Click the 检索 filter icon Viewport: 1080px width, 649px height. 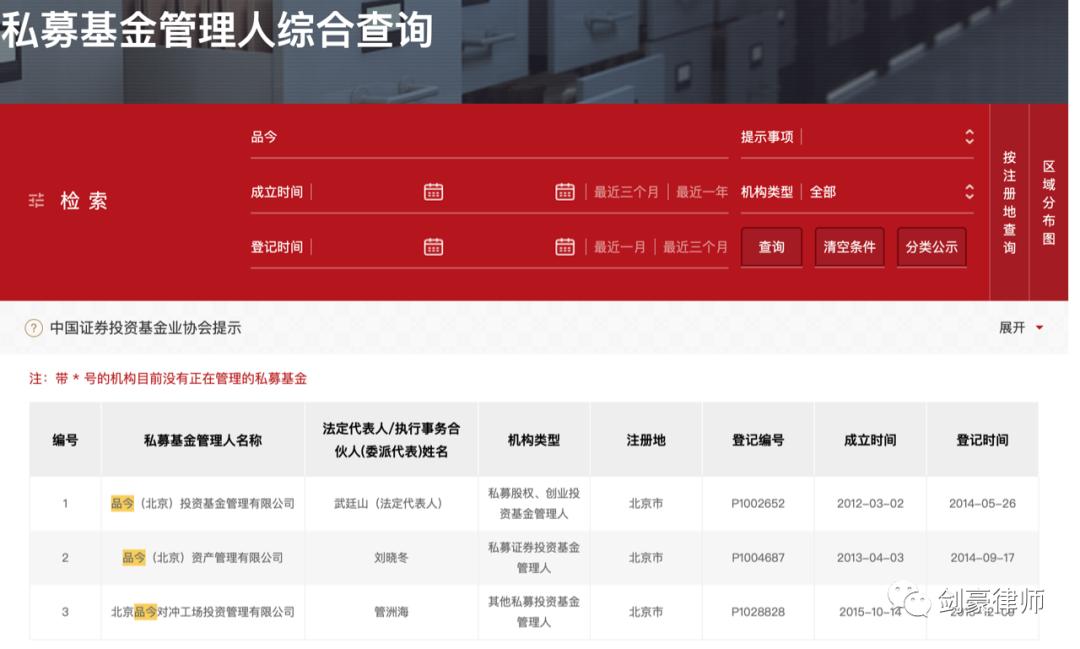(x=37, y=200)
